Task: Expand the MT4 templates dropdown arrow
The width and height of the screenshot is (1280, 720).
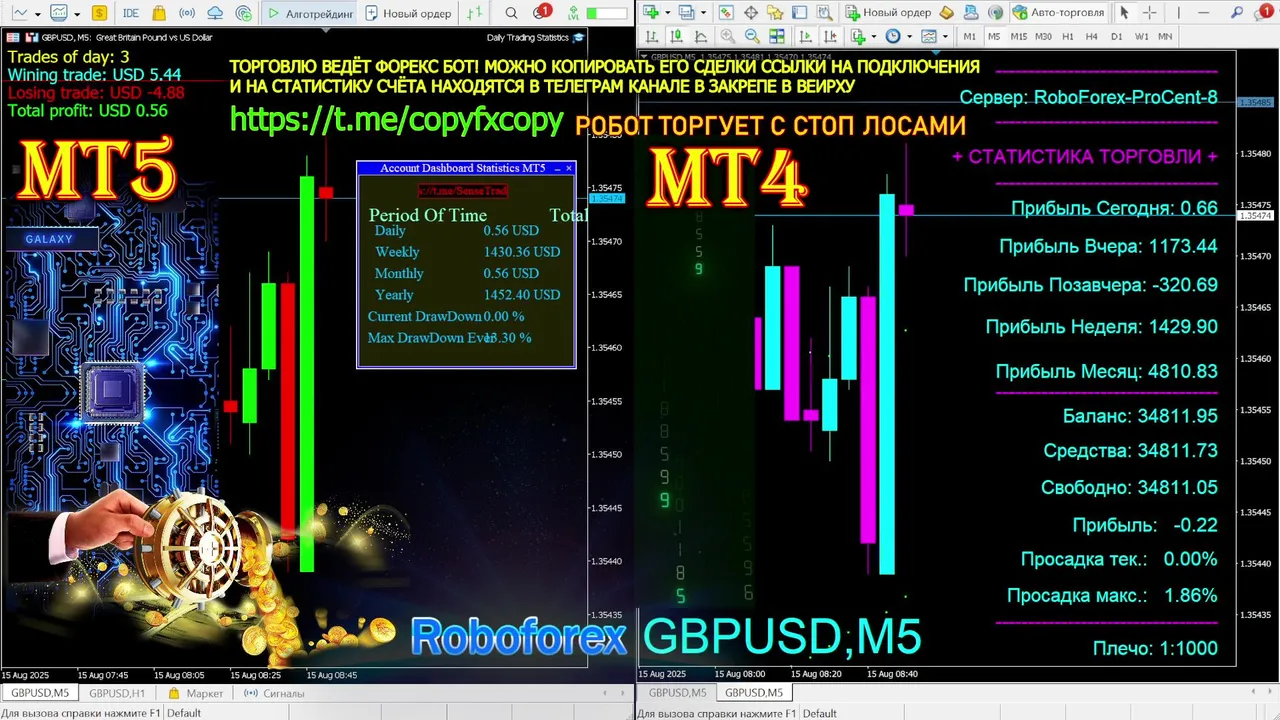Action: coord(945,37)
